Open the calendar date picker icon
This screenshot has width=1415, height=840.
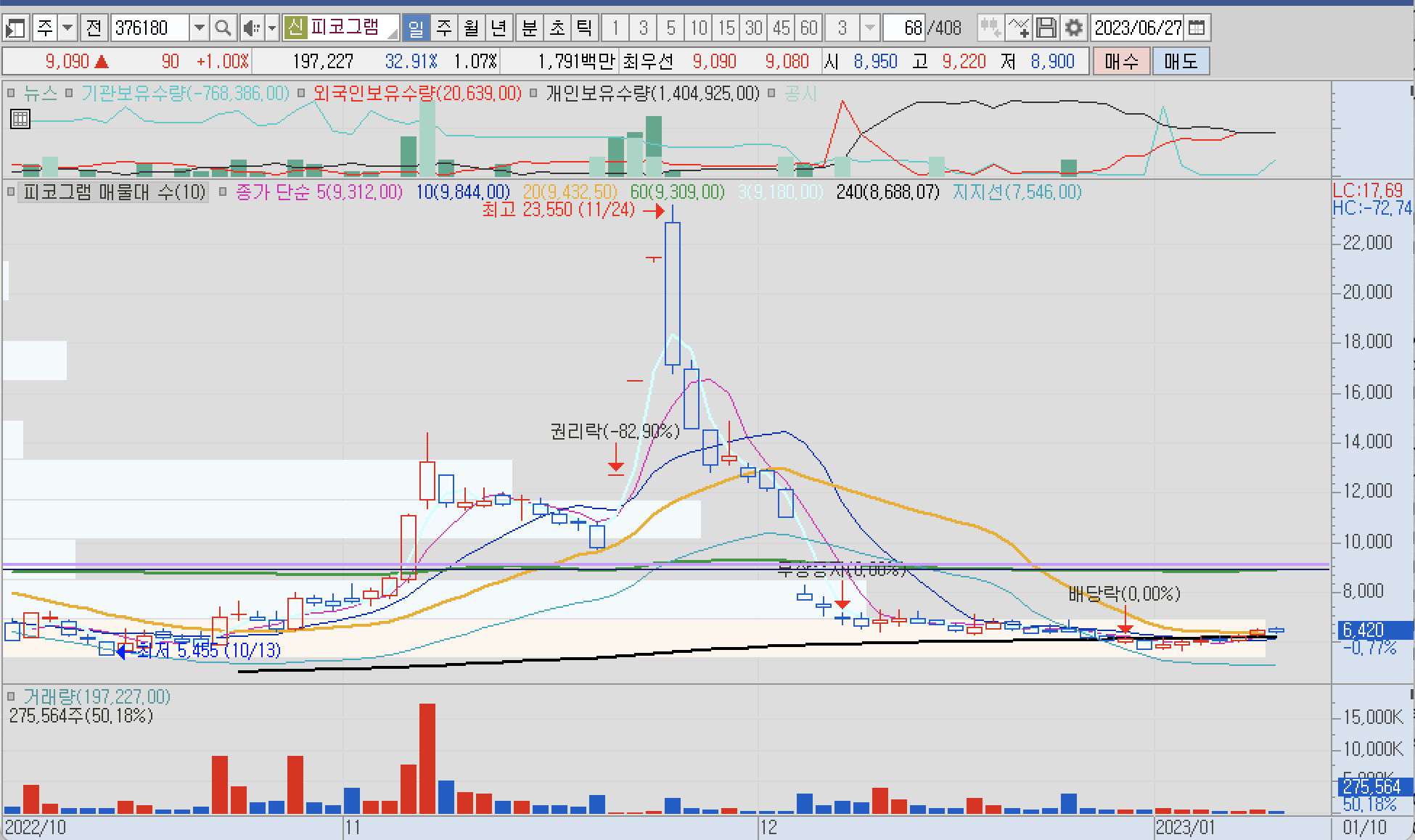pos(1197,28)
